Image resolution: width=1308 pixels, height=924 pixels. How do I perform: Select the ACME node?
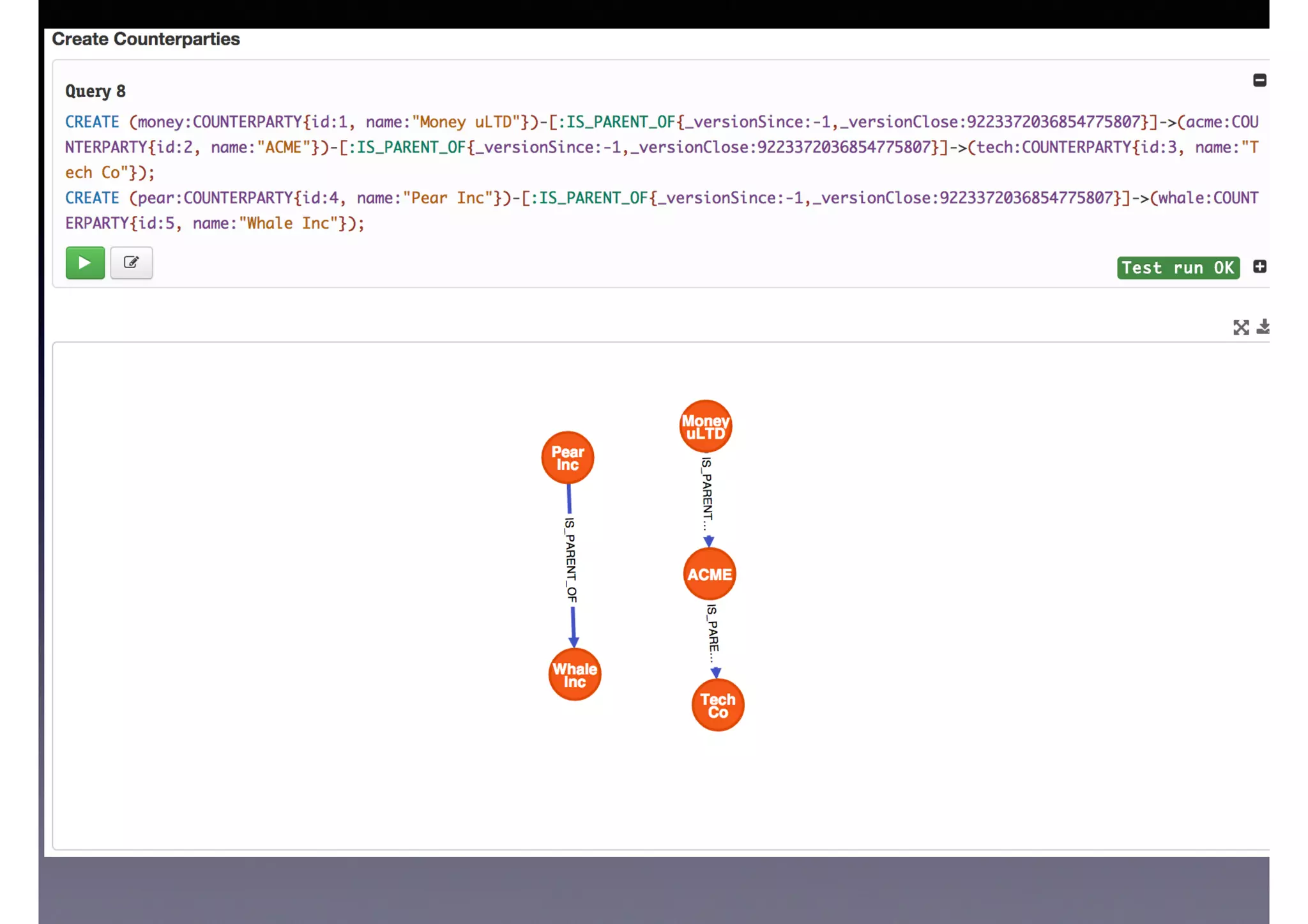(709, 574)
